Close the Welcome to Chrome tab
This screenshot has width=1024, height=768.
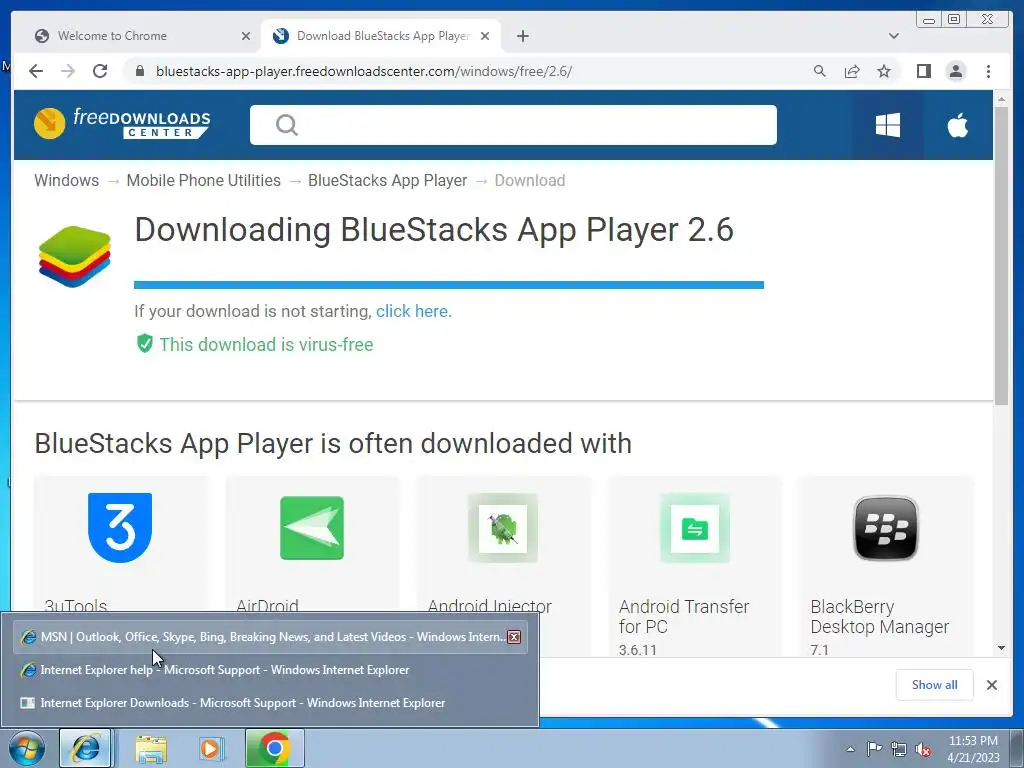(x=246, y=36)
